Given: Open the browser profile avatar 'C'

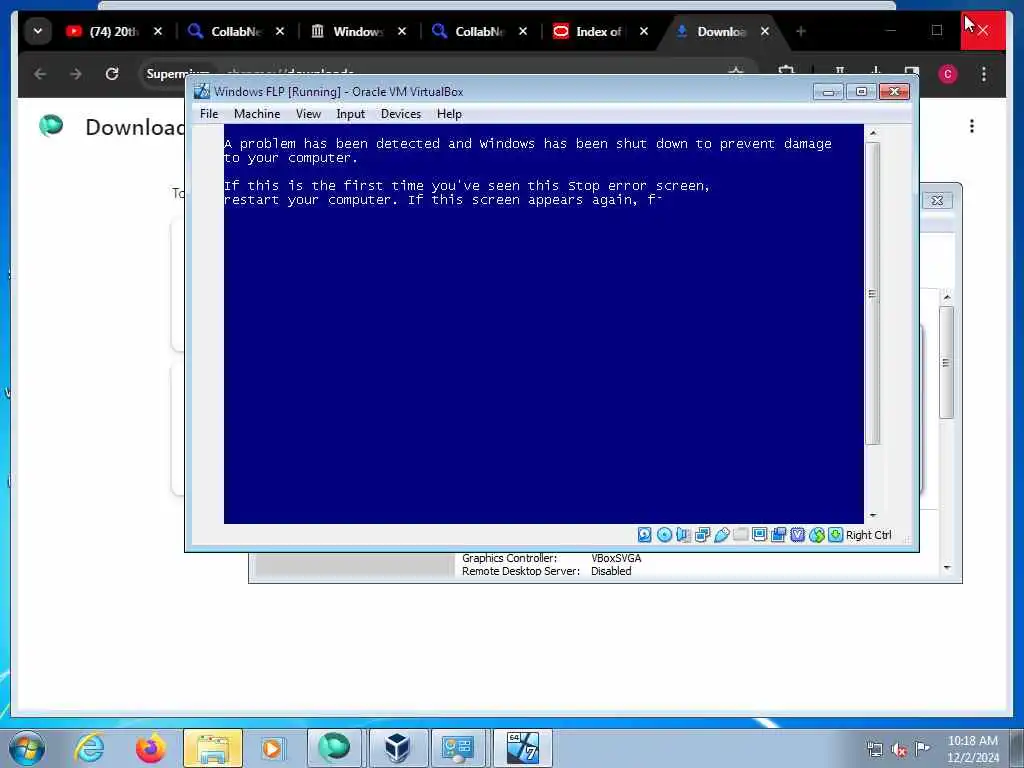Looking at the screenshot, I should tap(948, 74).
